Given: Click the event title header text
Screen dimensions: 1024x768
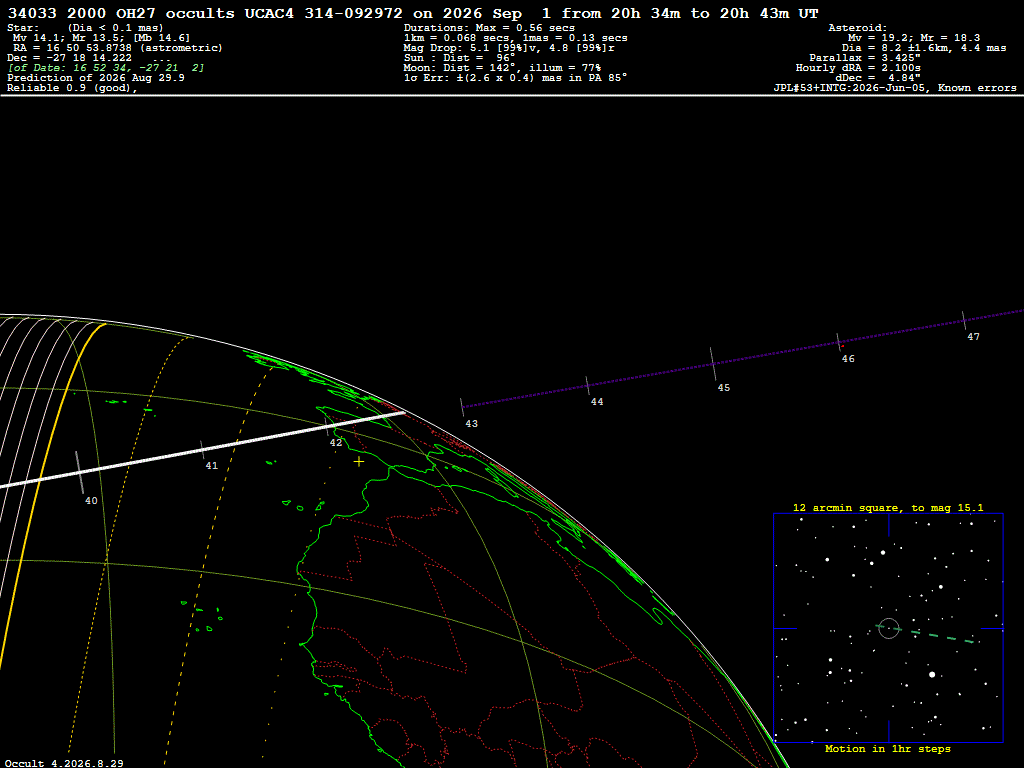Looking at the screenshot, I should [413, 13].
